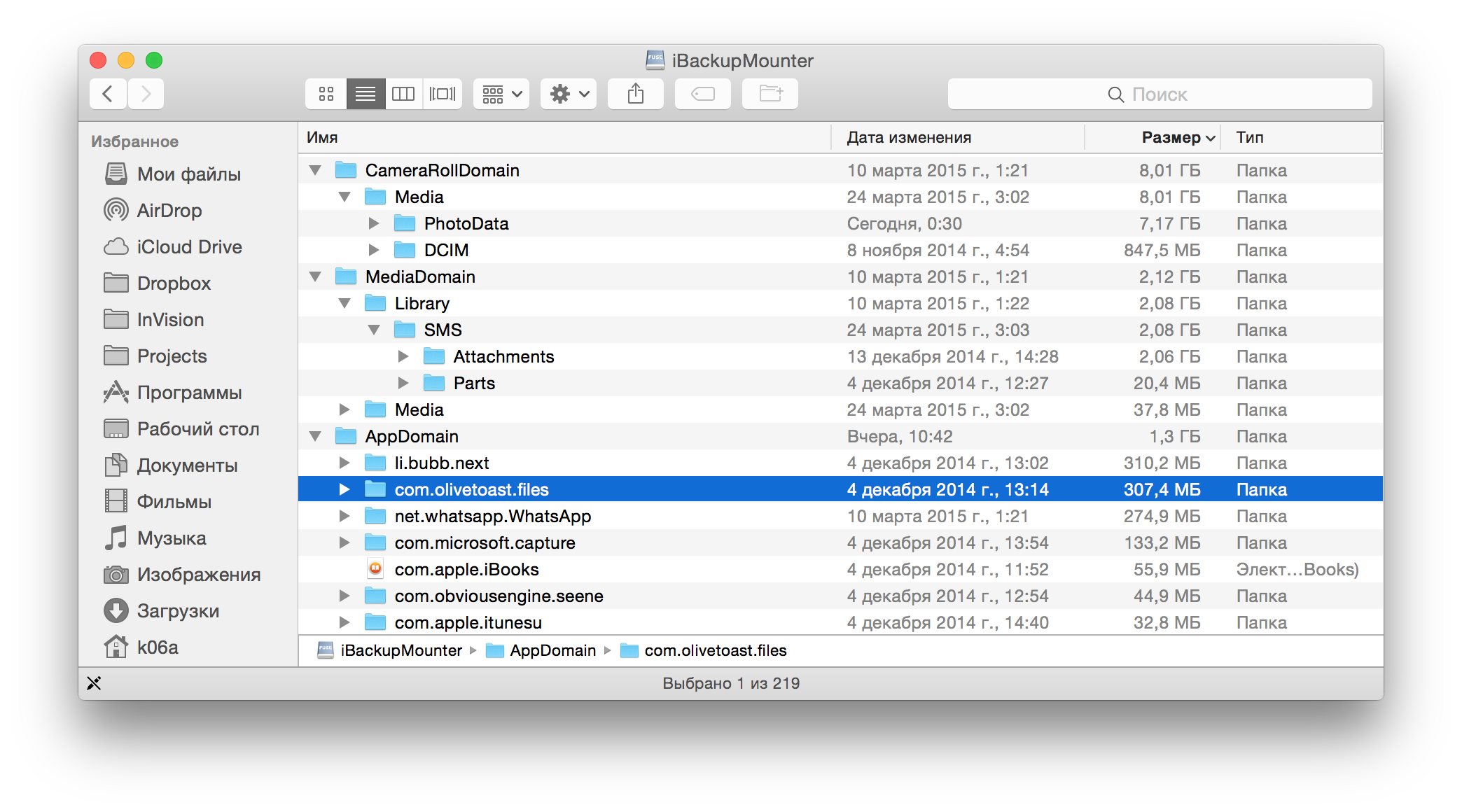Open Загрузки in the sidebar

click(x=178, y=611)
